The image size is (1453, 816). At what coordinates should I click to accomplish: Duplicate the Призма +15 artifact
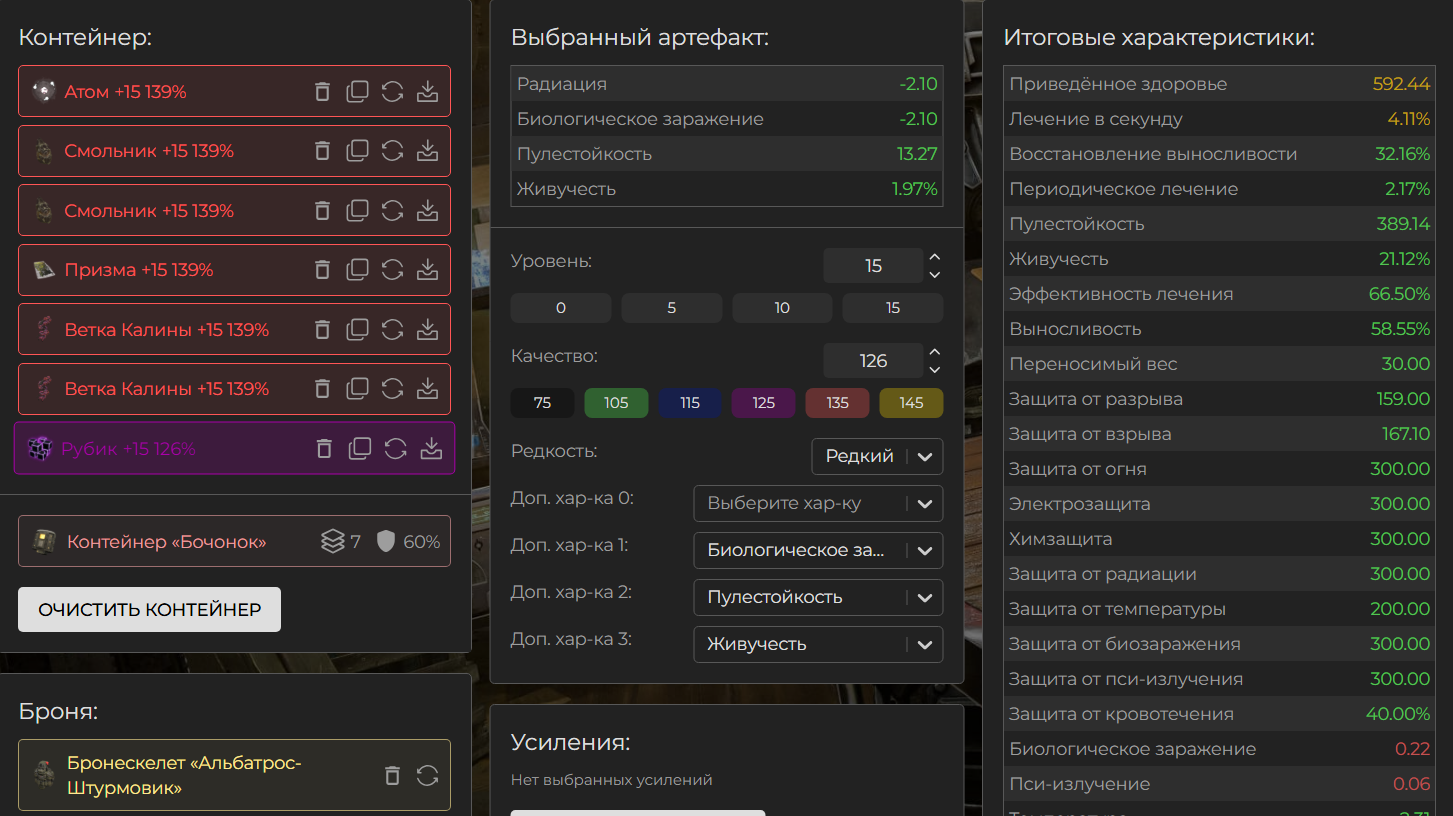(357, 270)
